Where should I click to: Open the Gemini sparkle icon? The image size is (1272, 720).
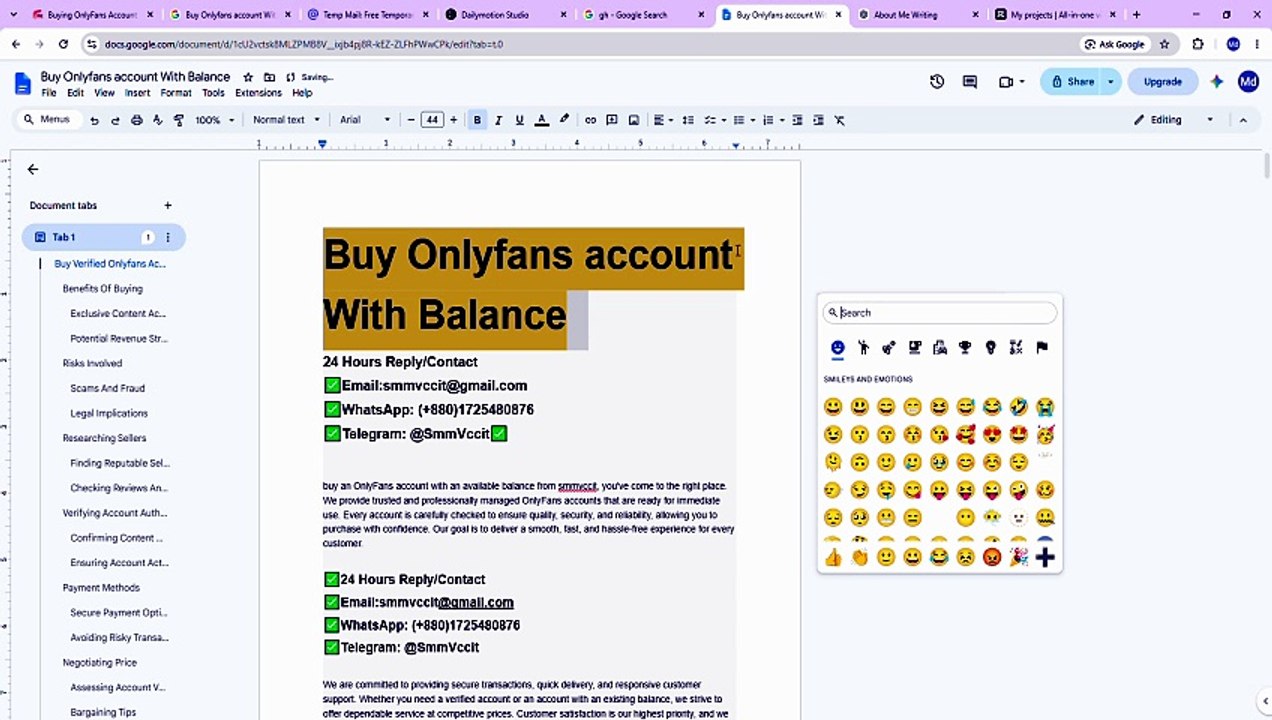click(x=1216, y=82)
